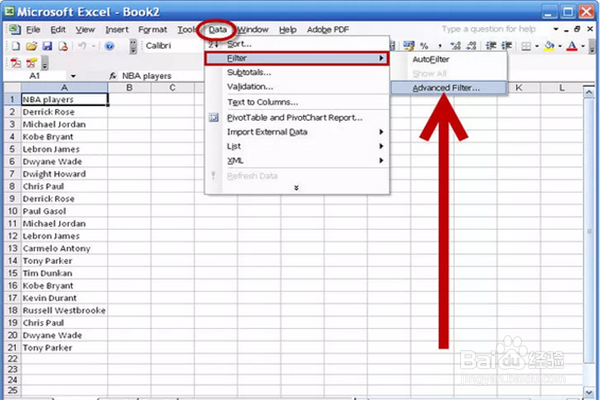Open the Window menu
This screenshot has height=400, width=600.
[x=253, y=29]
